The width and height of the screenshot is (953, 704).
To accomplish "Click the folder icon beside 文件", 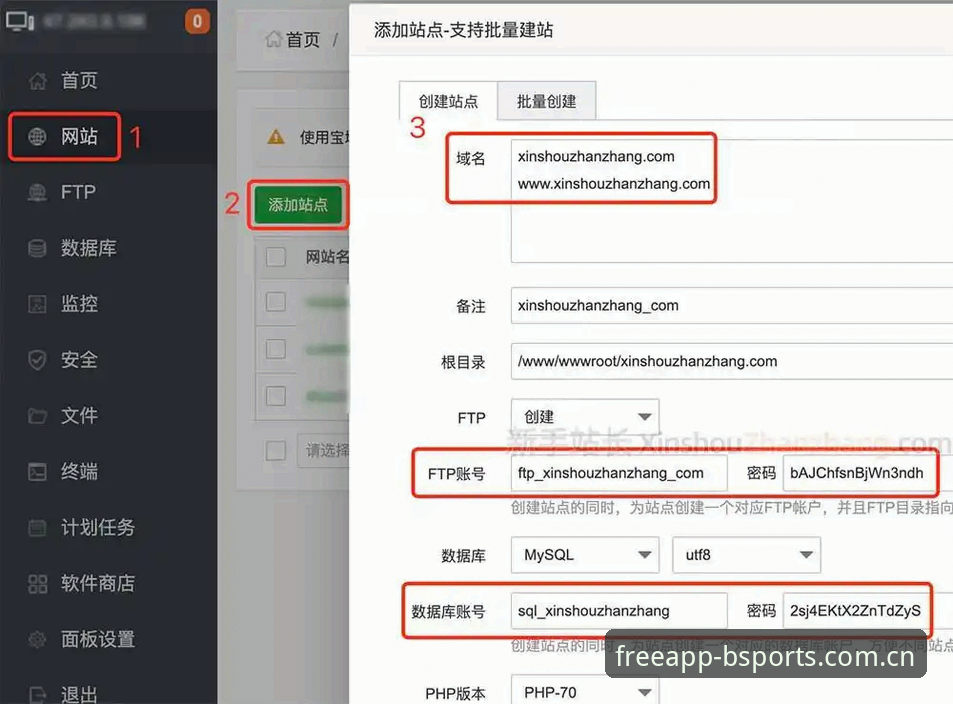I will point(37,416).
